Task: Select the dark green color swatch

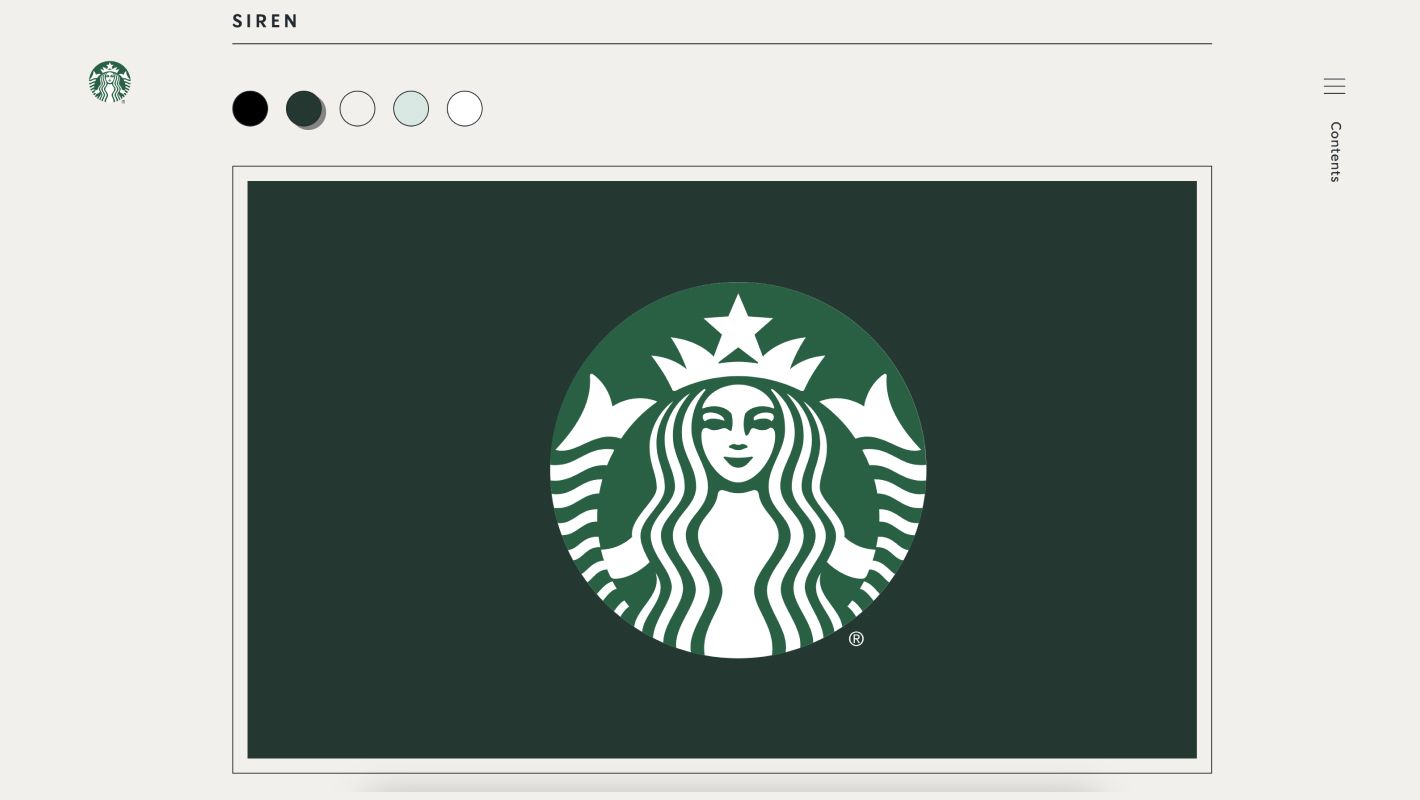Action: click(304, 108)
